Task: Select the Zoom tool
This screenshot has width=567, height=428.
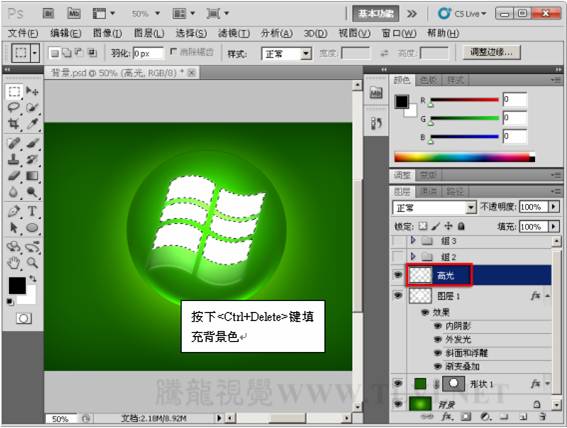Action: [x=32, y=263]
